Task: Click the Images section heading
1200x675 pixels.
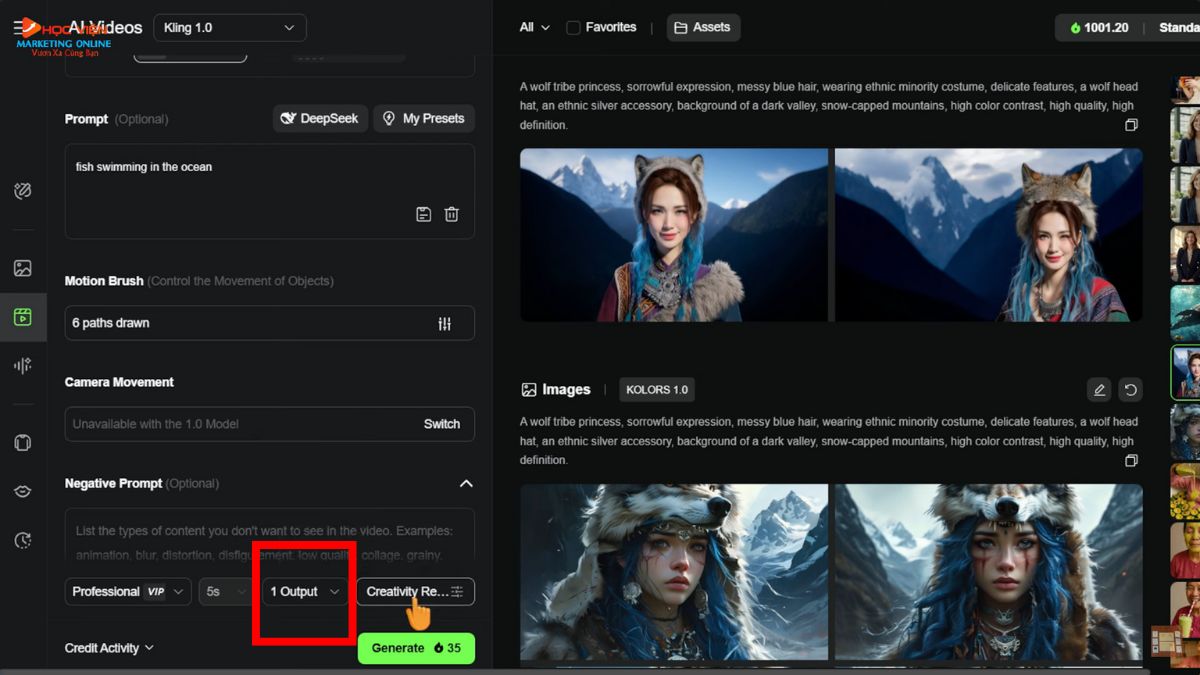Action: tap(556, 390)
